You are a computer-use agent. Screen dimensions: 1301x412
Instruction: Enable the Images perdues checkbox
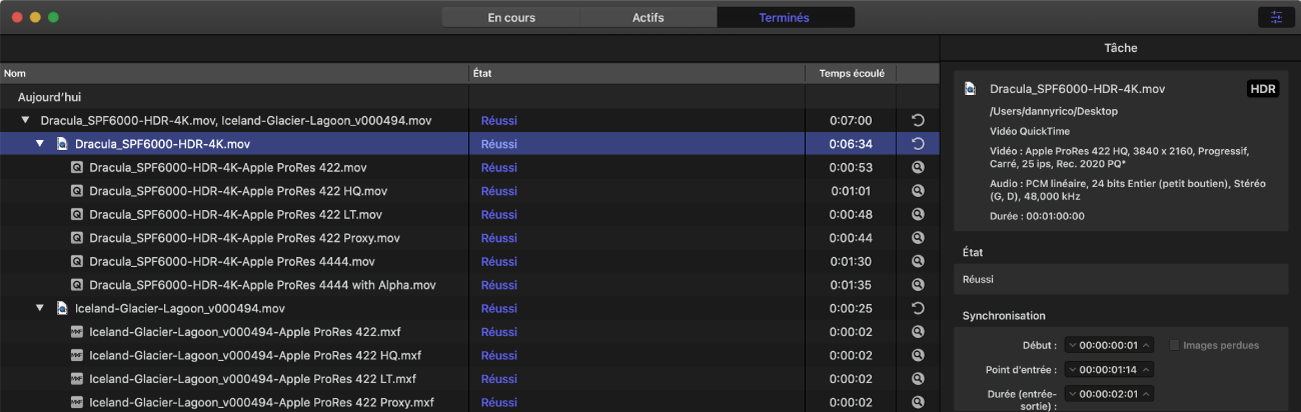click(1175, 345)
